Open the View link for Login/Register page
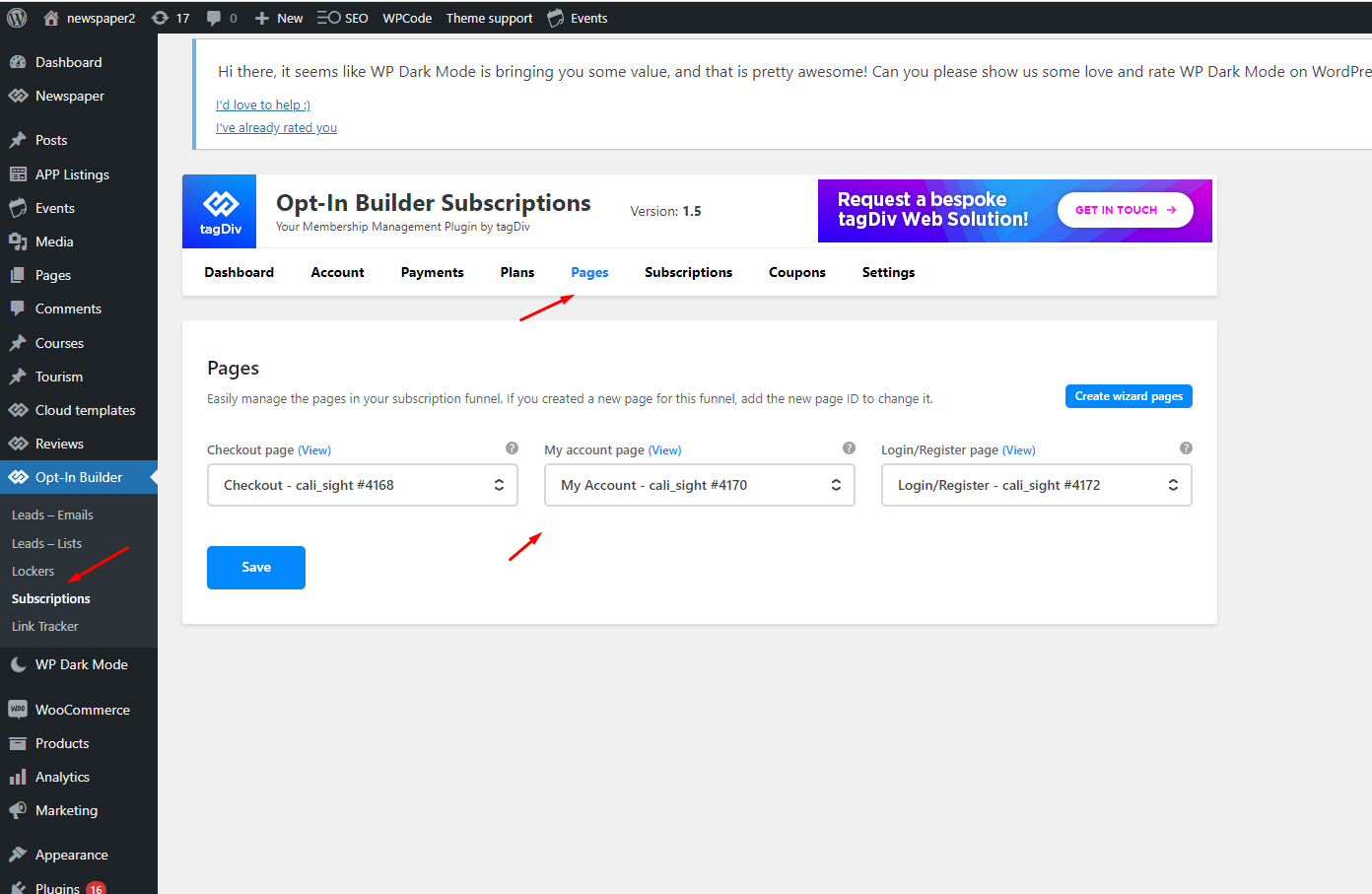1372x894 pixels. coord(1019,450)
